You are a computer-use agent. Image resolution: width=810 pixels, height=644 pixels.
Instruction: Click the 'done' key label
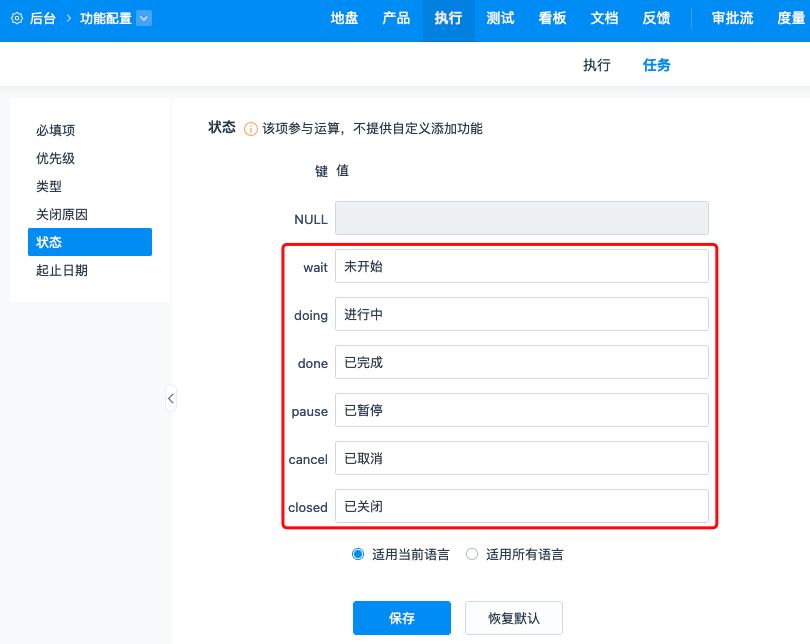(x=313, y=364)
